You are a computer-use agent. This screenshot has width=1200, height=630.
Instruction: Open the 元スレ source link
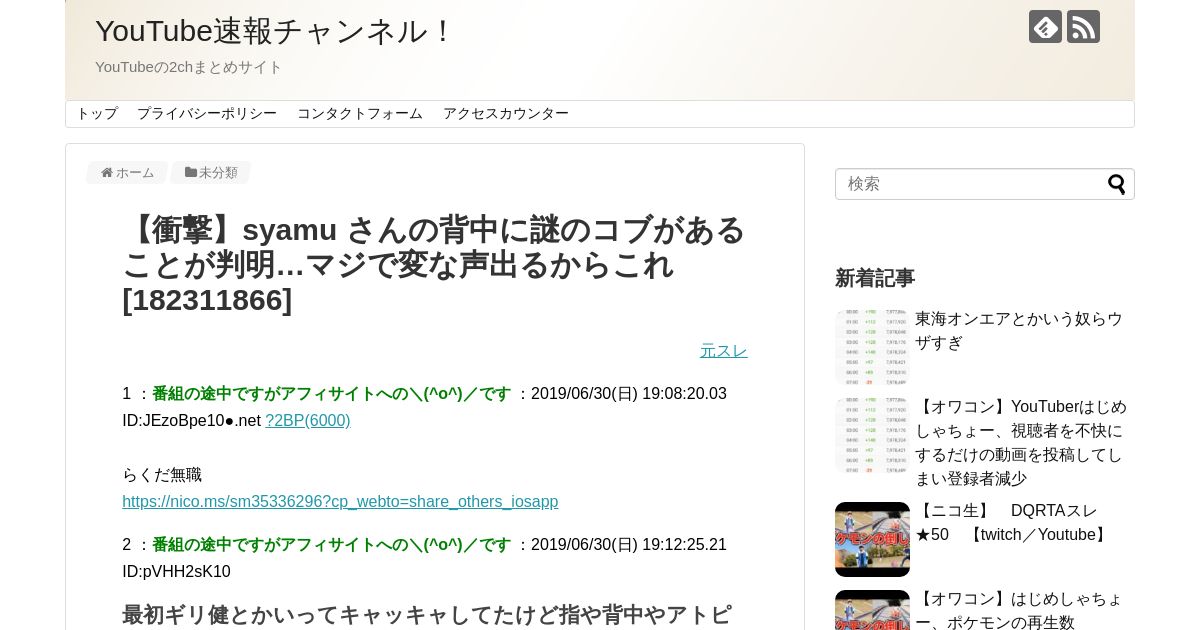tap(724, 351)
